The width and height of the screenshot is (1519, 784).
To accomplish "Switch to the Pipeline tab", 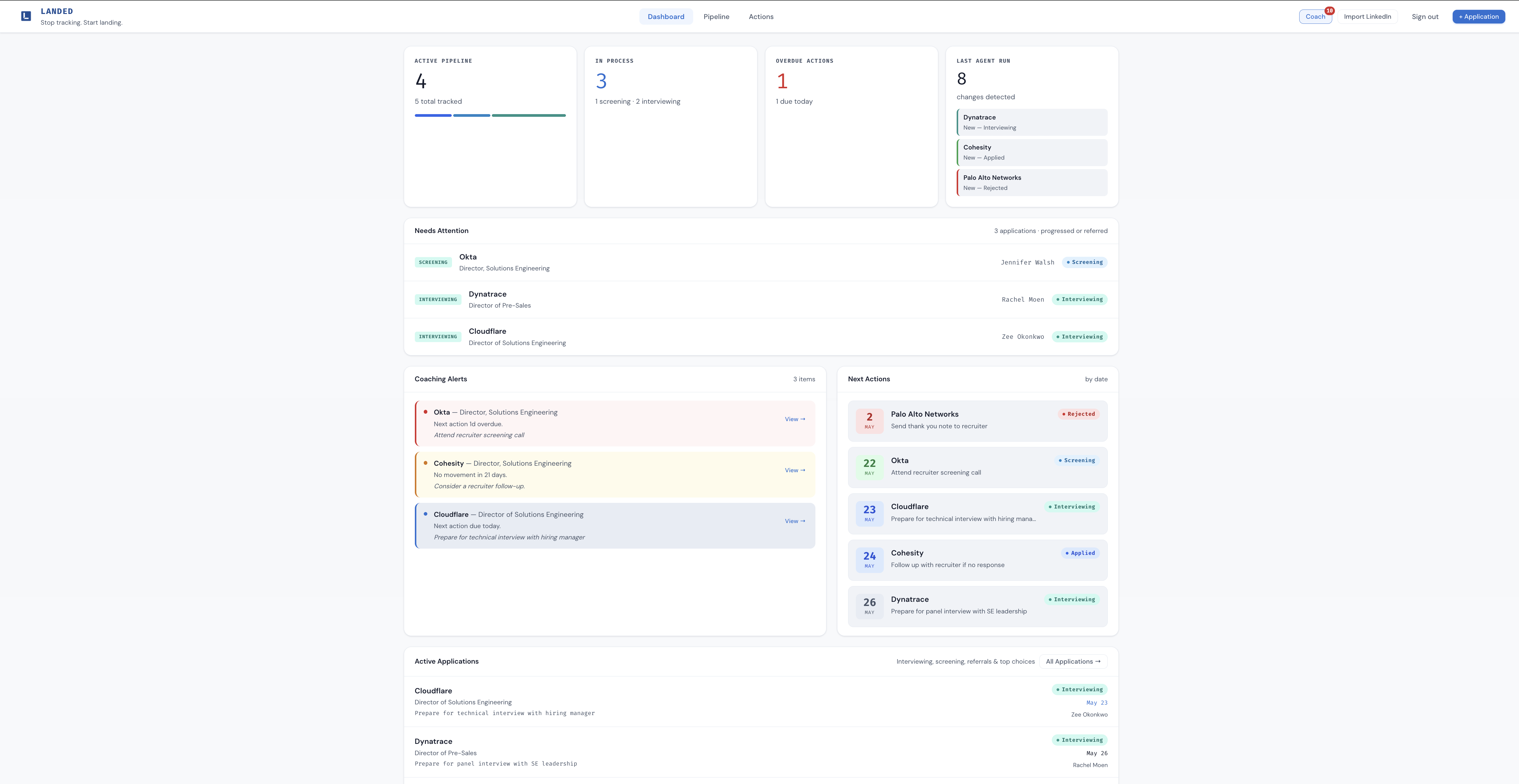I will click(x=716, y=17).
